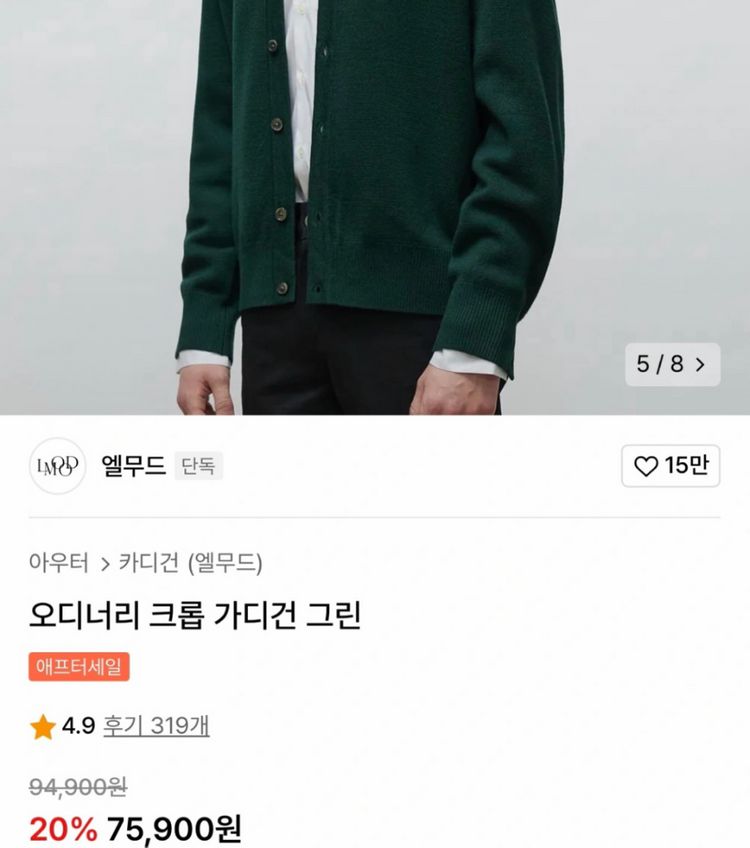
Task: Tap the 엘무드 brand logo icon
Action: pyautogui.click(x=60, y=466)
